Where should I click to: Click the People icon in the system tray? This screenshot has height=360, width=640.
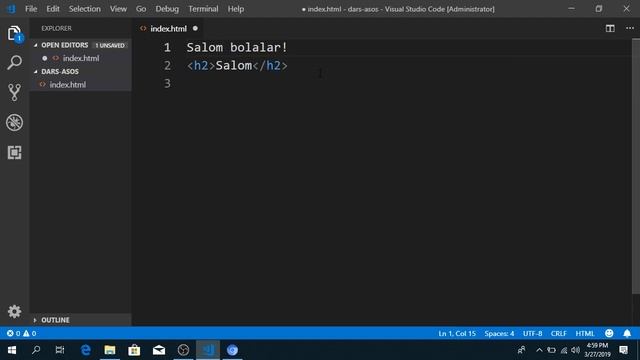click(x=522, y=350)
